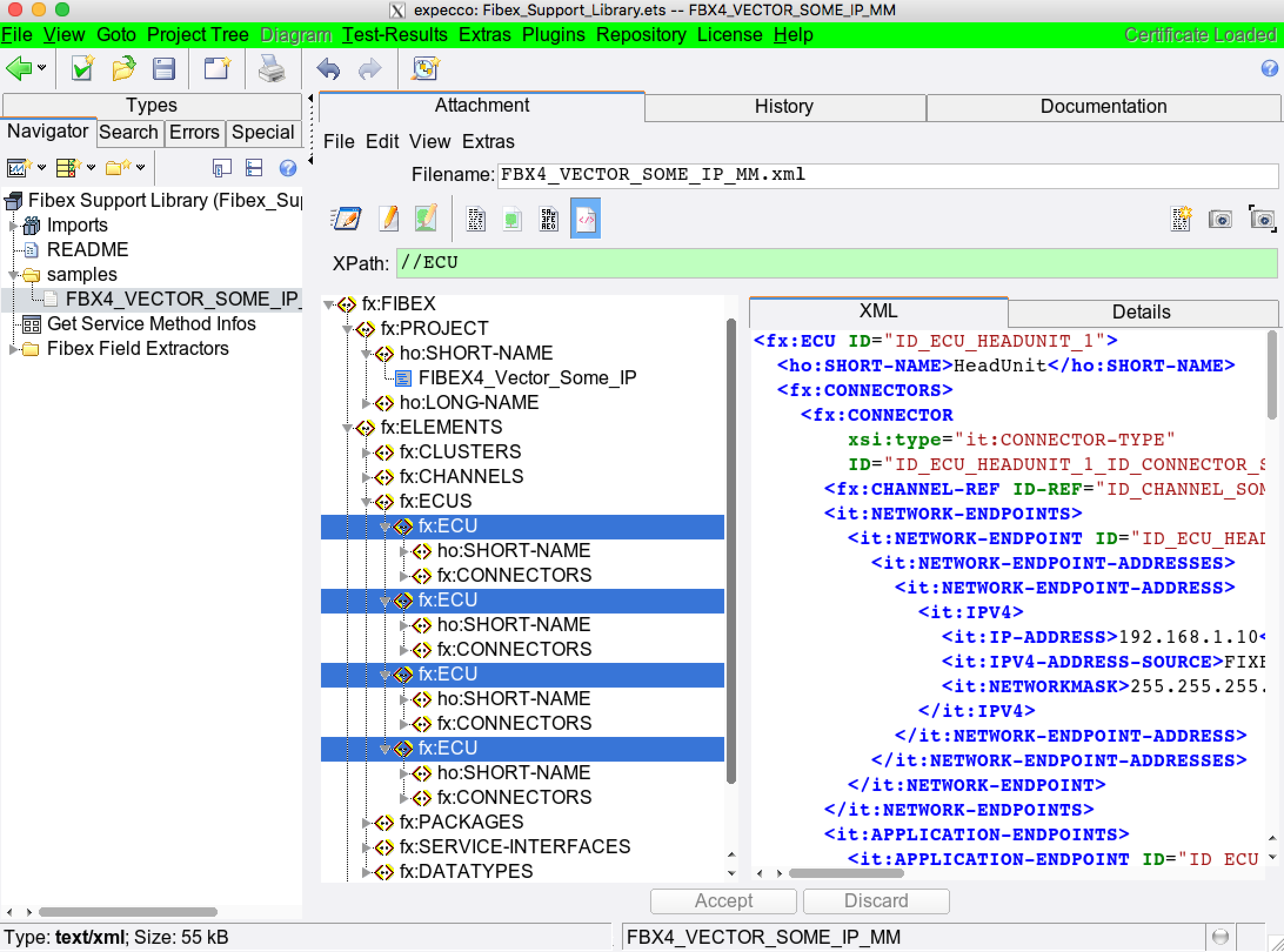Expand the fx:PACKAGES tree node
Image resolution: width=1284 pixels, height=952 pixels.
366,823
